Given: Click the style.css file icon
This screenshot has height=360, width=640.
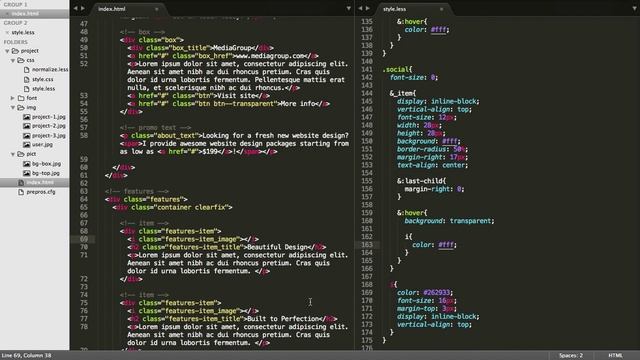Looking at the screenshot, I should pos(27,79).
